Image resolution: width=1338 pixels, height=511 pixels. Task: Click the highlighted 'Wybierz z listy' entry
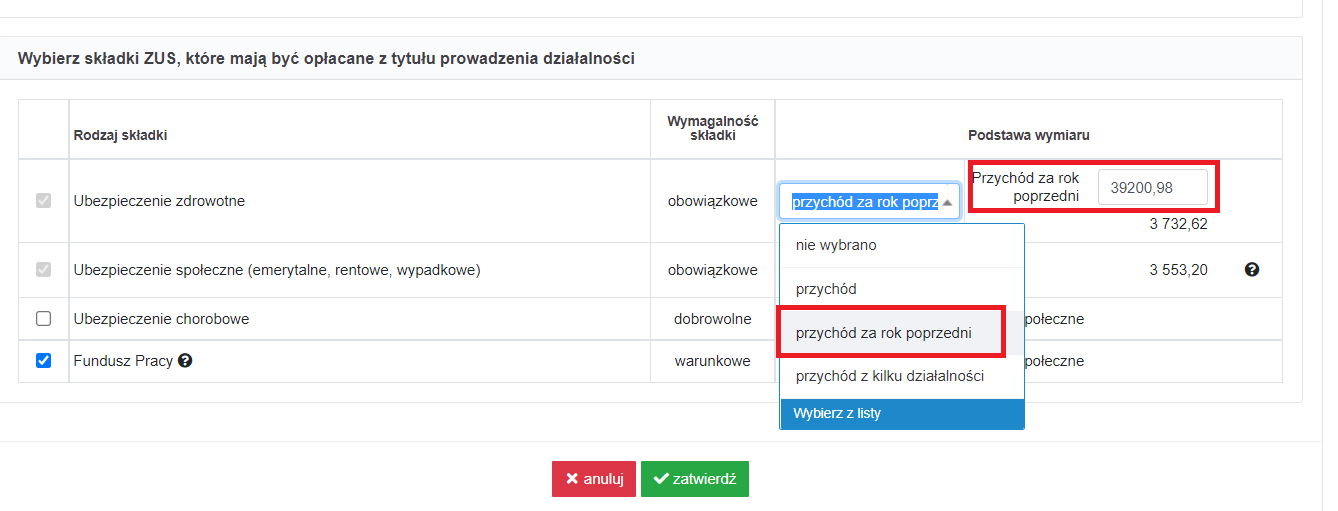pyautogui.click(x=902, y=414)
